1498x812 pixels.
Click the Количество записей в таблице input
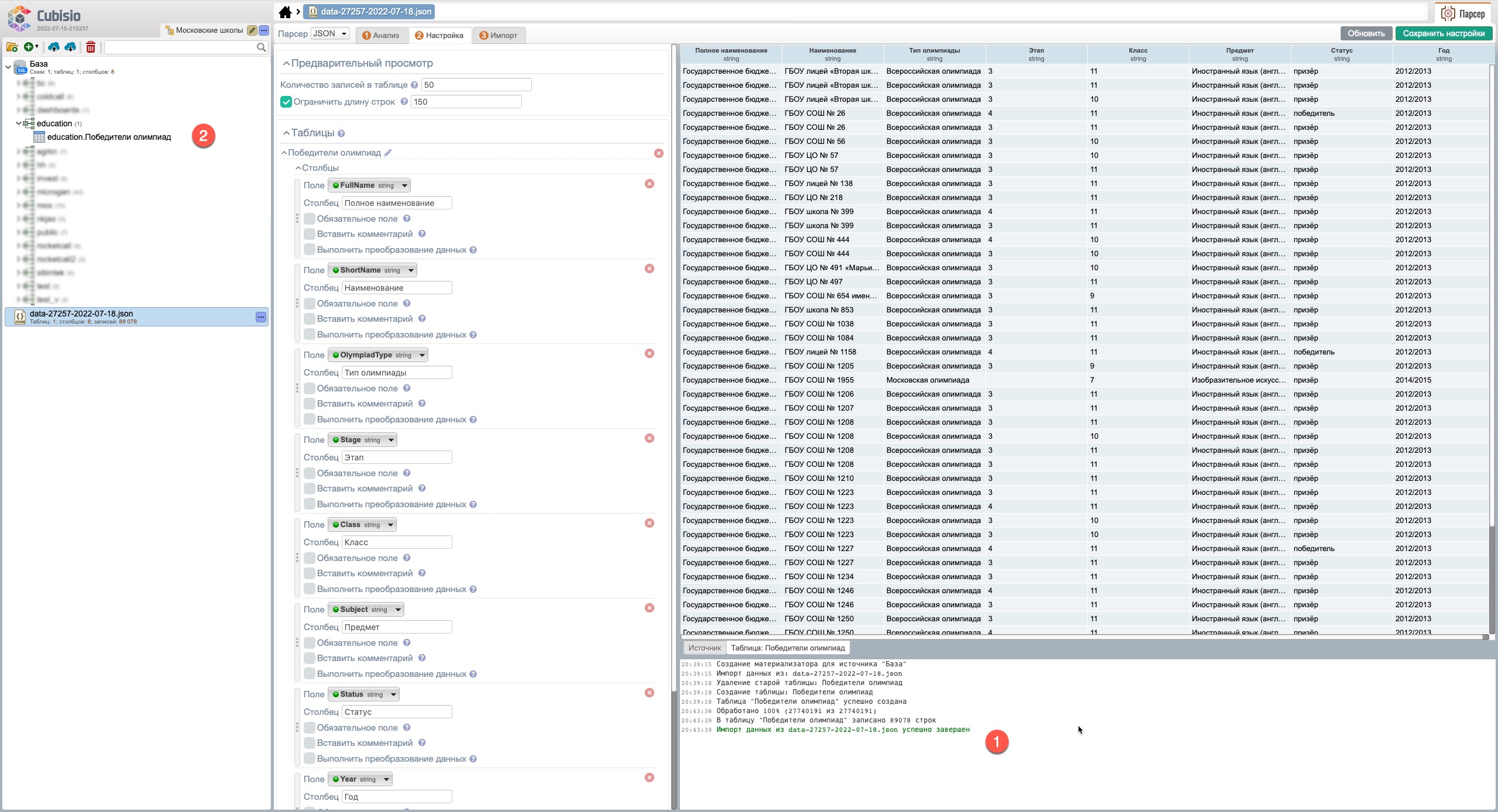pyautogui.click(x=476, y=85)
